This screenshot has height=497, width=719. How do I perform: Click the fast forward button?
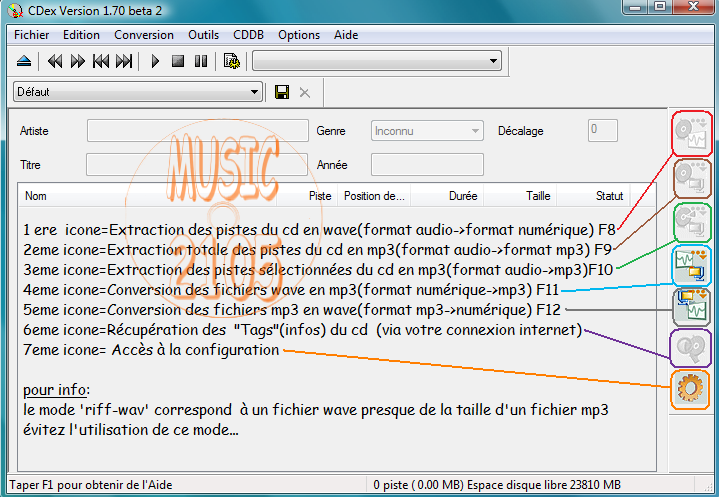[77, 61]
